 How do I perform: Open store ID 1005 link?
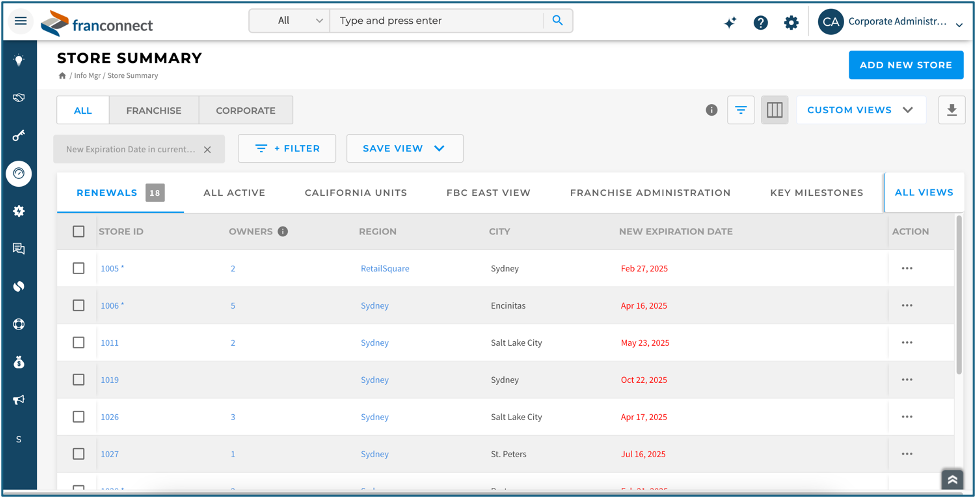click(112, 268)
